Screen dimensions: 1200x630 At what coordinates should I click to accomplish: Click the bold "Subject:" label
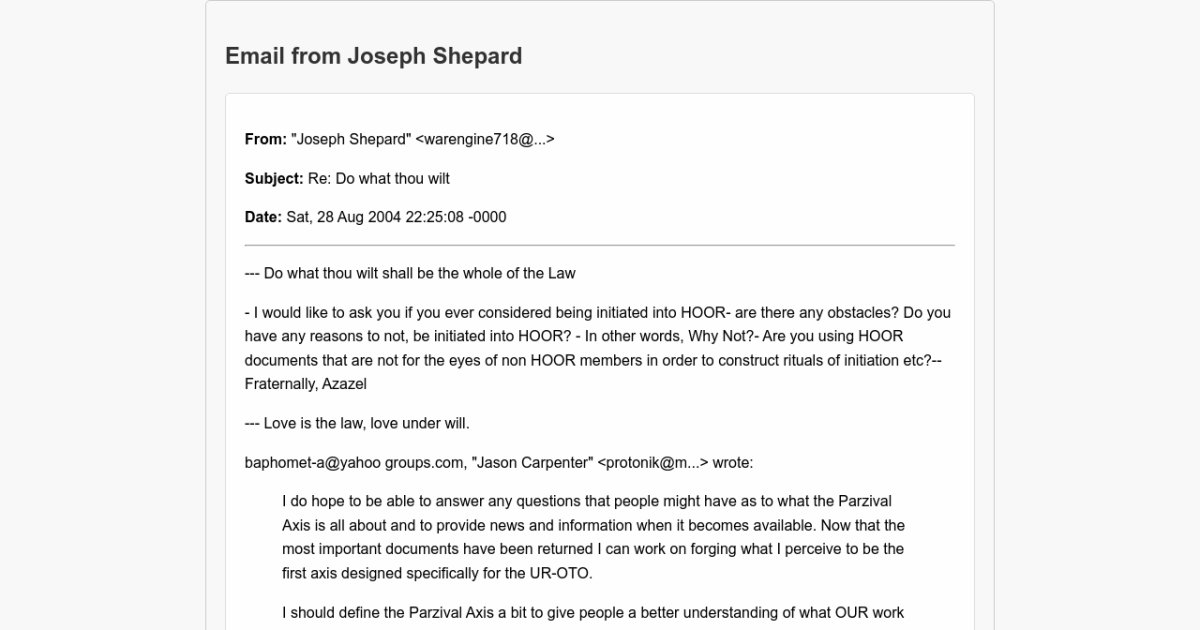[x=274, y=178]
